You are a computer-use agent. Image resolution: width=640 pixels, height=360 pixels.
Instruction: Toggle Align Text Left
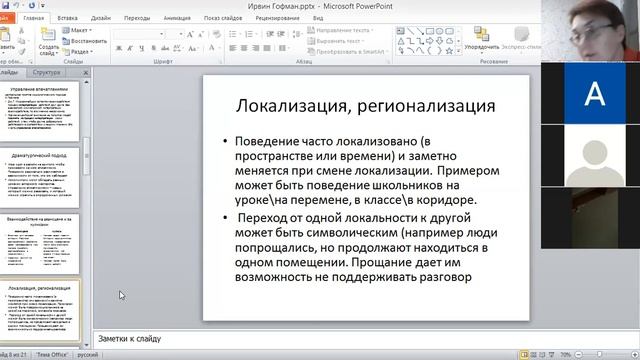233,48
